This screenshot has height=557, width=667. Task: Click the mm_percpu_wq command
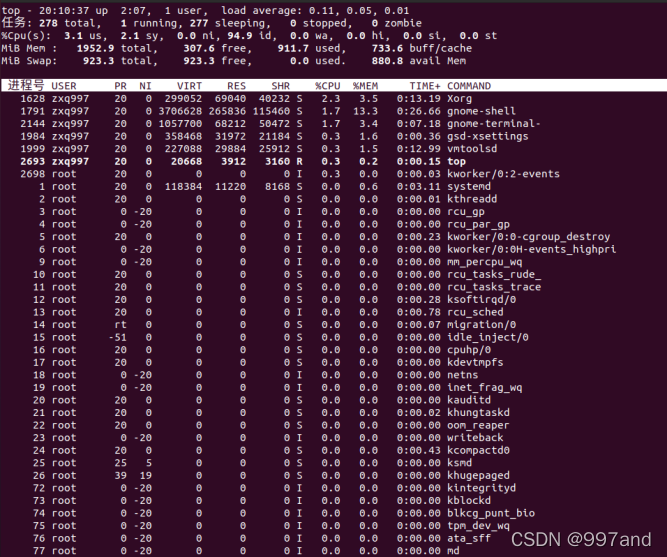[x=485, y=262]
